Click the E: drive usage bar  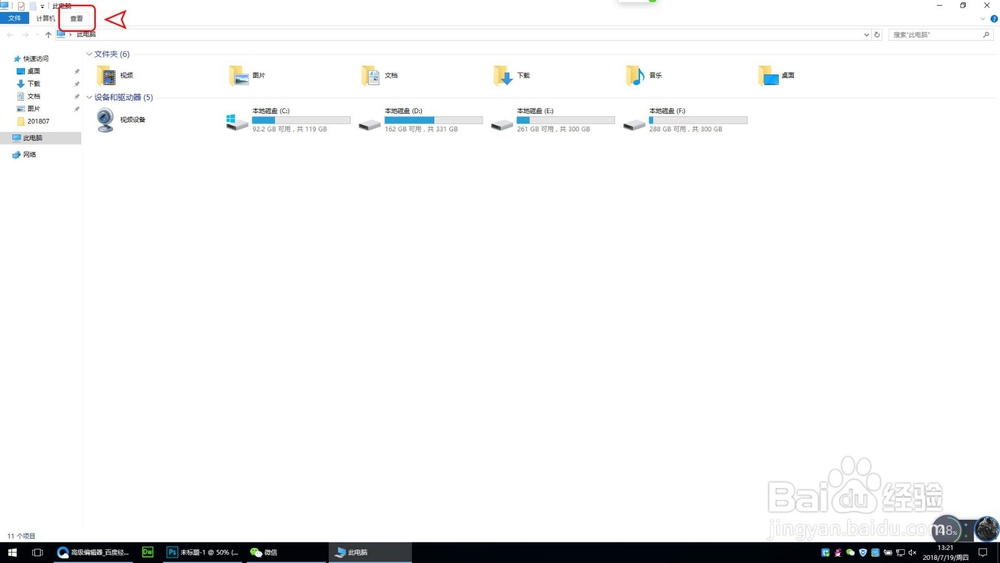pos(566,120)
